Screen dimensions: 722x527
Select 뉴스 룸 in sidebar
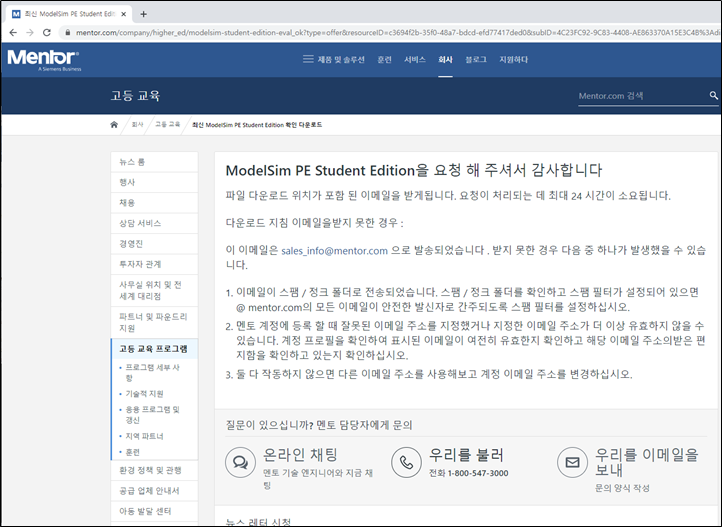154,162
